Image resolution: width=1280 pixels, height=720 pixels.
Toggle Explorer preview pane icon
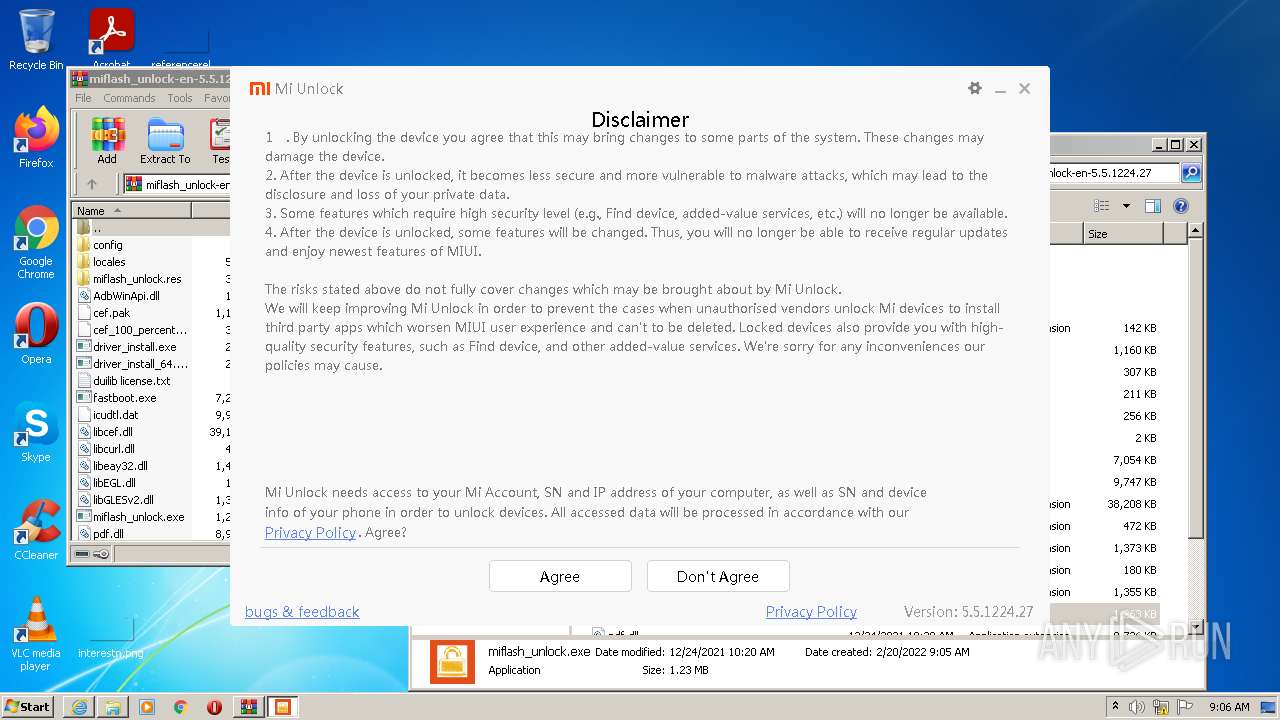1152,206
